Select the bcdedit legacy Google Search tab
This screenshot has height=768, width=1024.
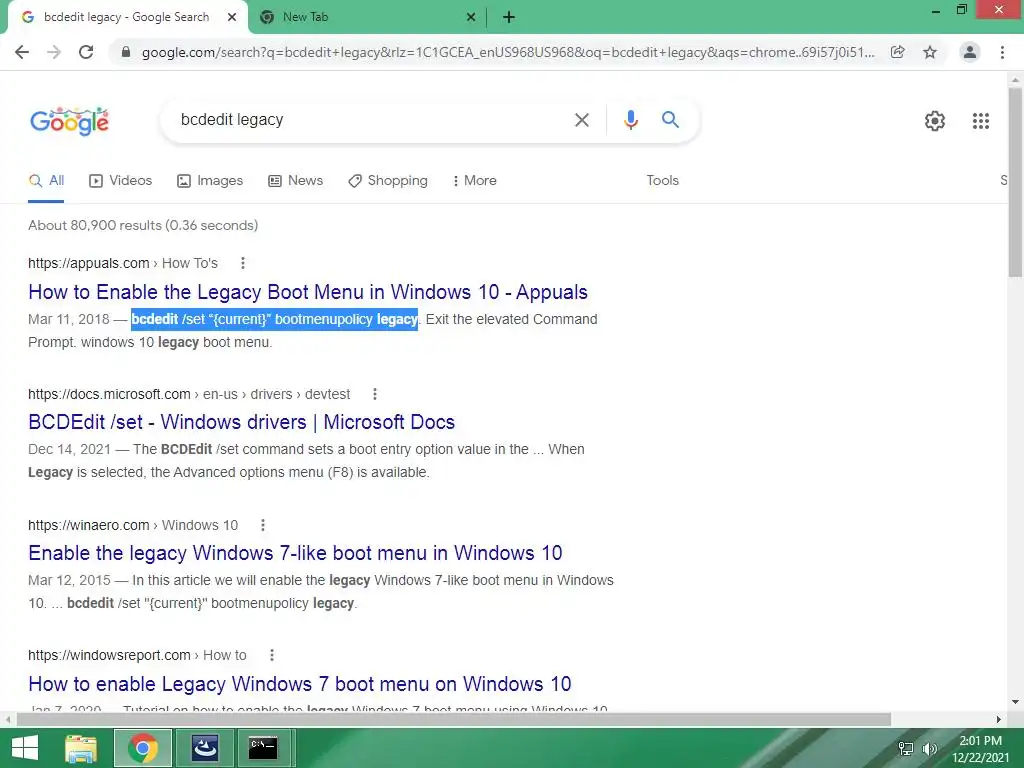click(x=126, y=17)
